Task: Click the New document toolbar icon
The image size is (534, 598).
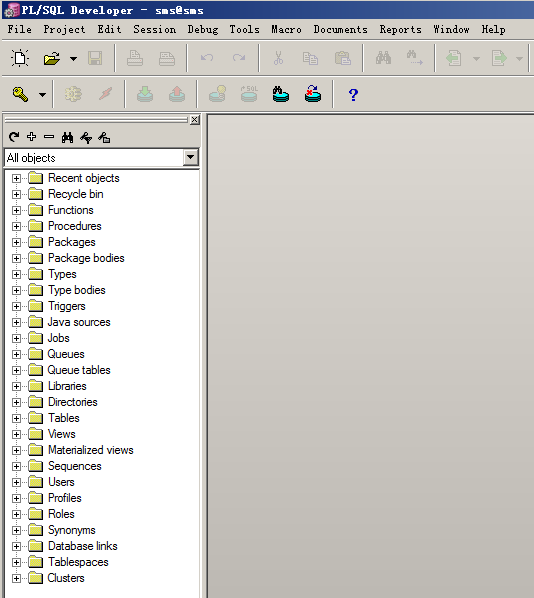Action: pos(20,58)
